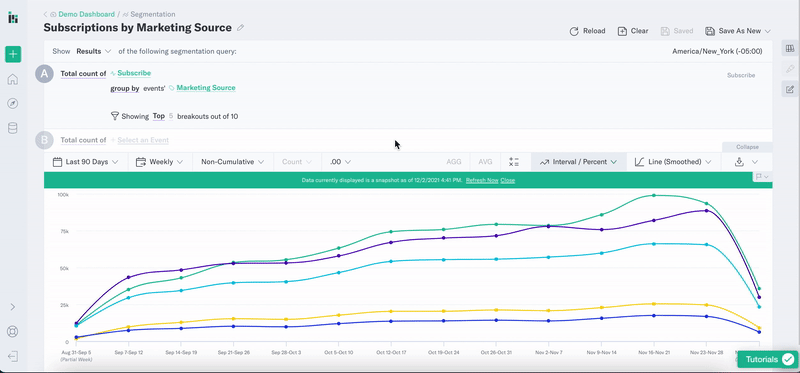This screenshot has height=373, width=800.
Task: Toggle the AGG aggregate option
Action: 454,162
